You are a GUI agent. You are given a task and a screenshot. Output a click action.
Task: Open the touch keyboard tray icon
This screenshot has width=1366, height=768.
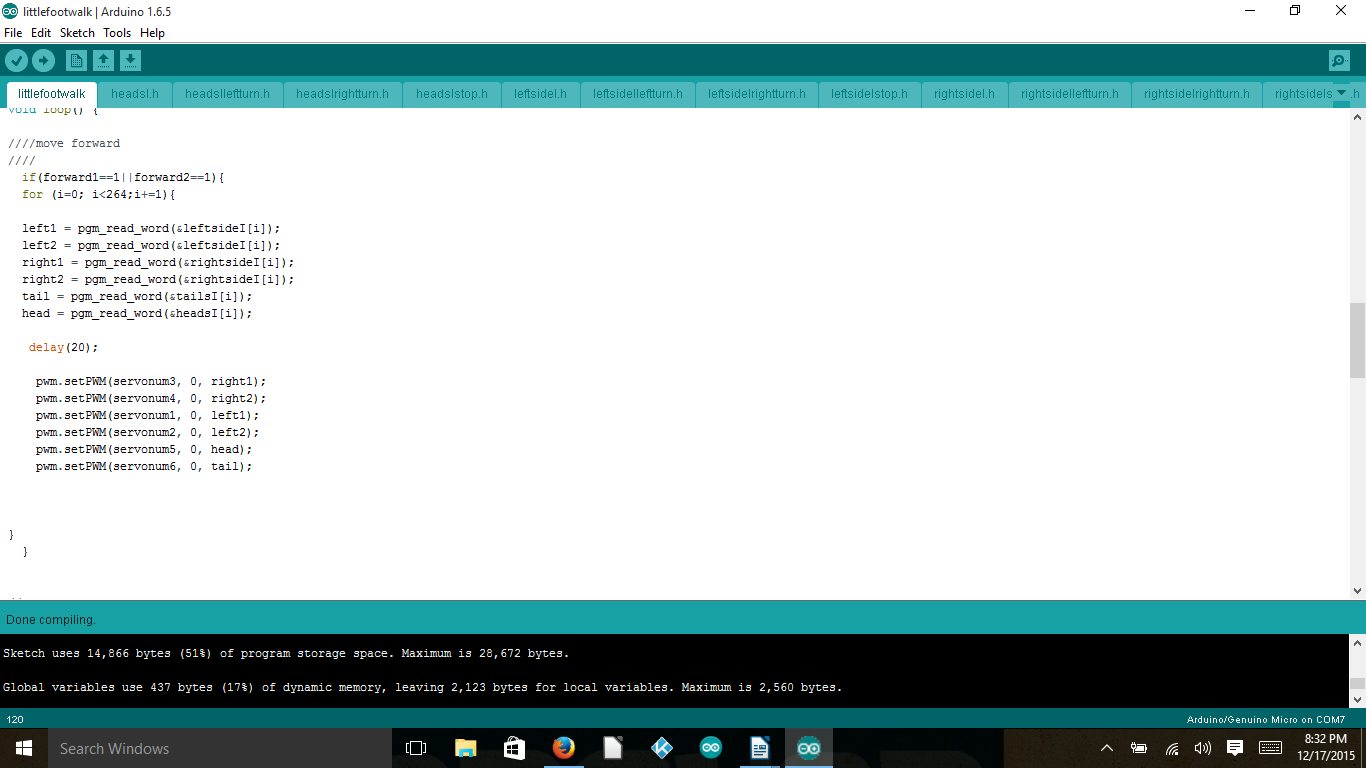(1271, 748)
